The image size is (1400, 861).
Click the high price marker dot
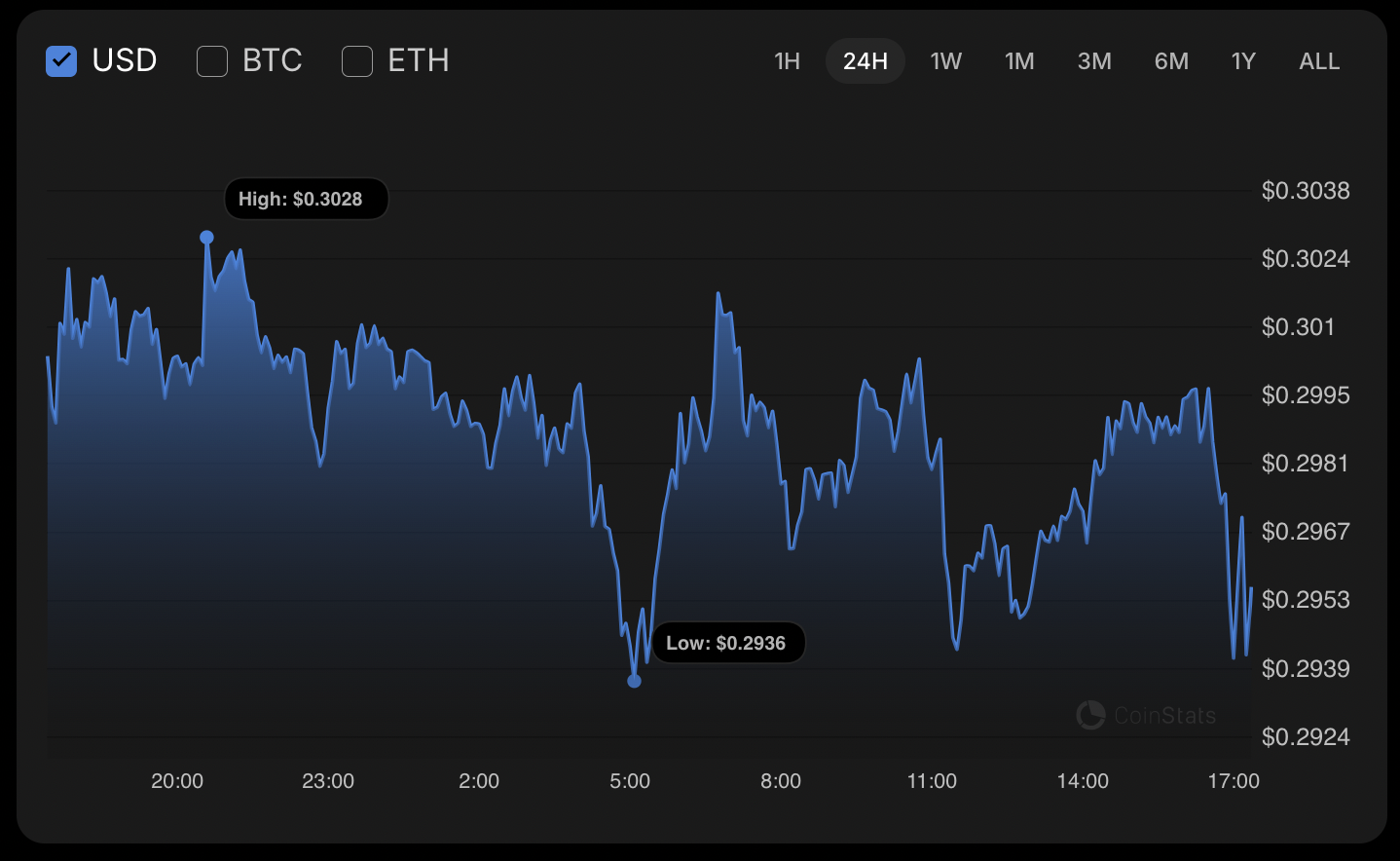pyautogui.click(x=206, y=238)
